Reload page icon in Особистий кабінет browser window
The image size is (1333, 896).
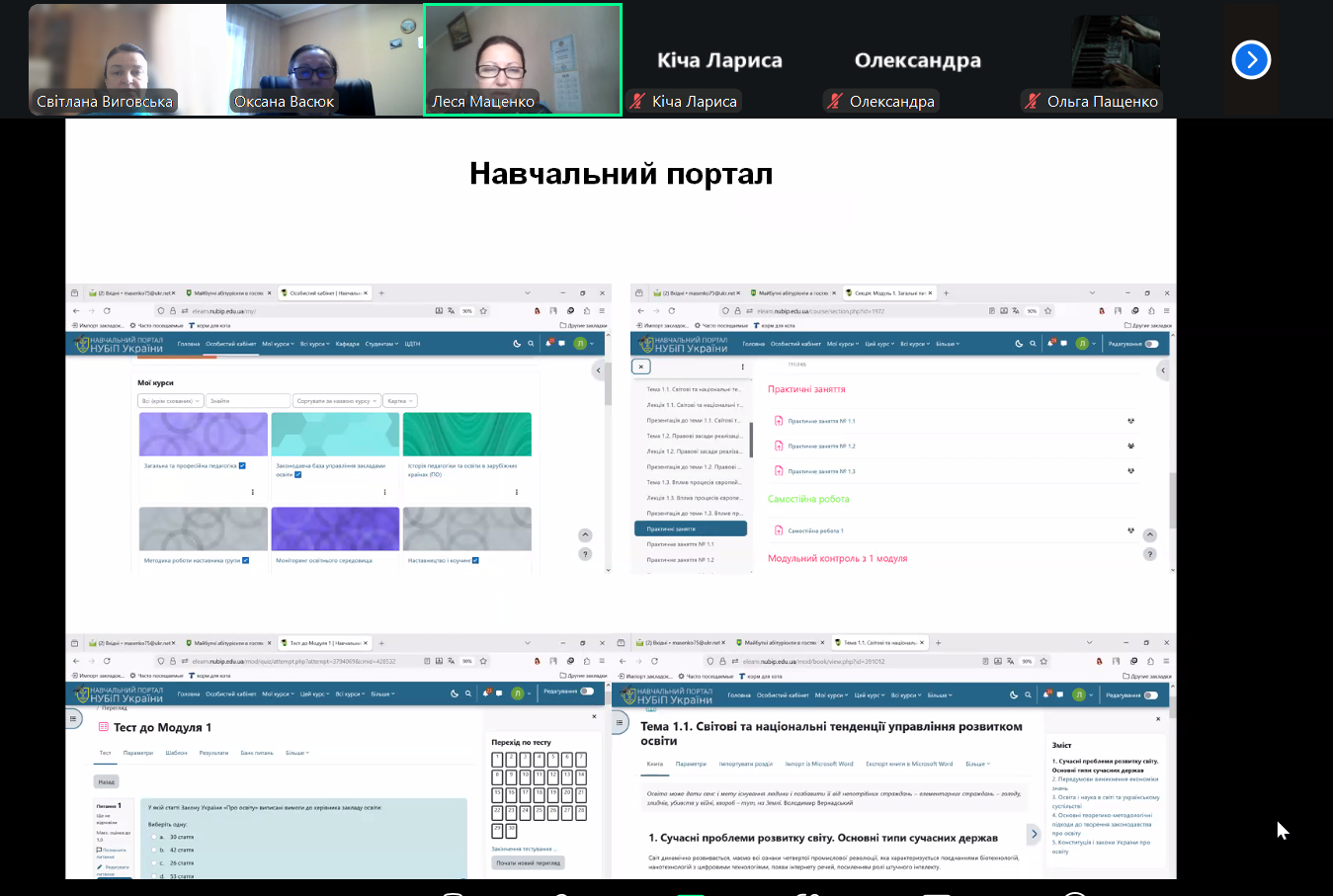[x=107, y=310]
